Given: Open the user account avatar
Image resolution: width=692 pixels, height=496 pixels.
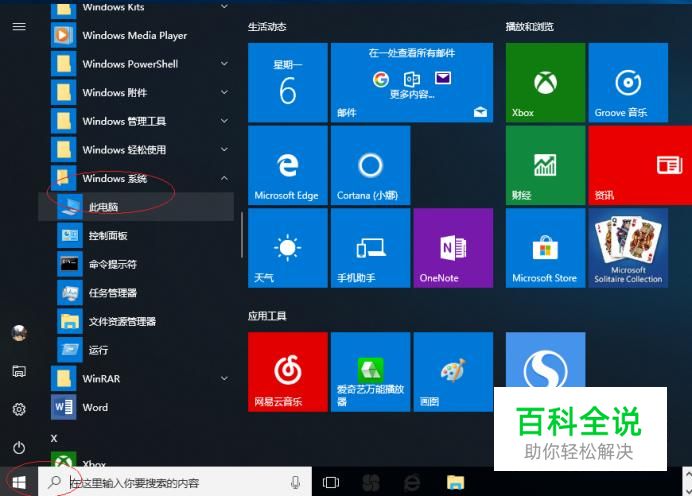Looking at the screenshot, I should pyautogui.click(x=19, y=333).
